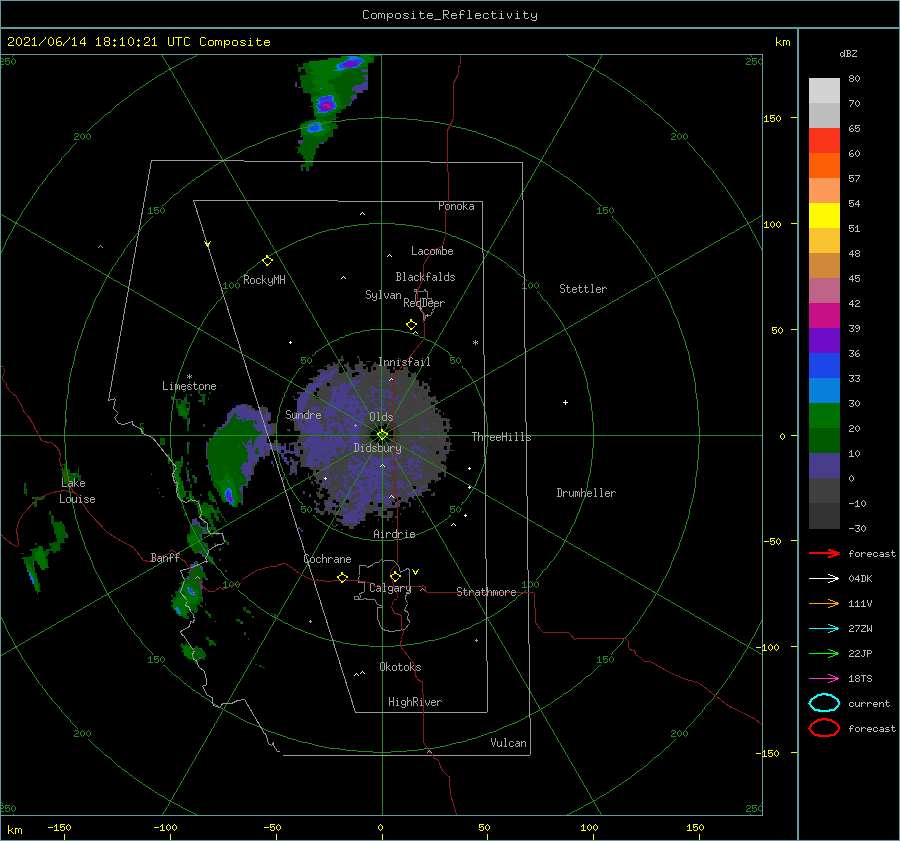Select the purple 36-39 dBZ swatch
This screenshot has height=841, width=900.
(x=824, y=341)
